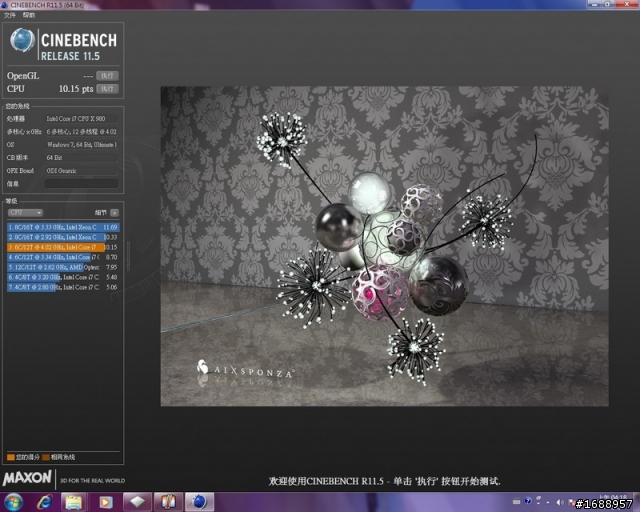This screenshot has width=640, height=512.
Task: Select rank 4 entry 6C/12T 3.34 GHz Core i7
Action: coord(63,257)
